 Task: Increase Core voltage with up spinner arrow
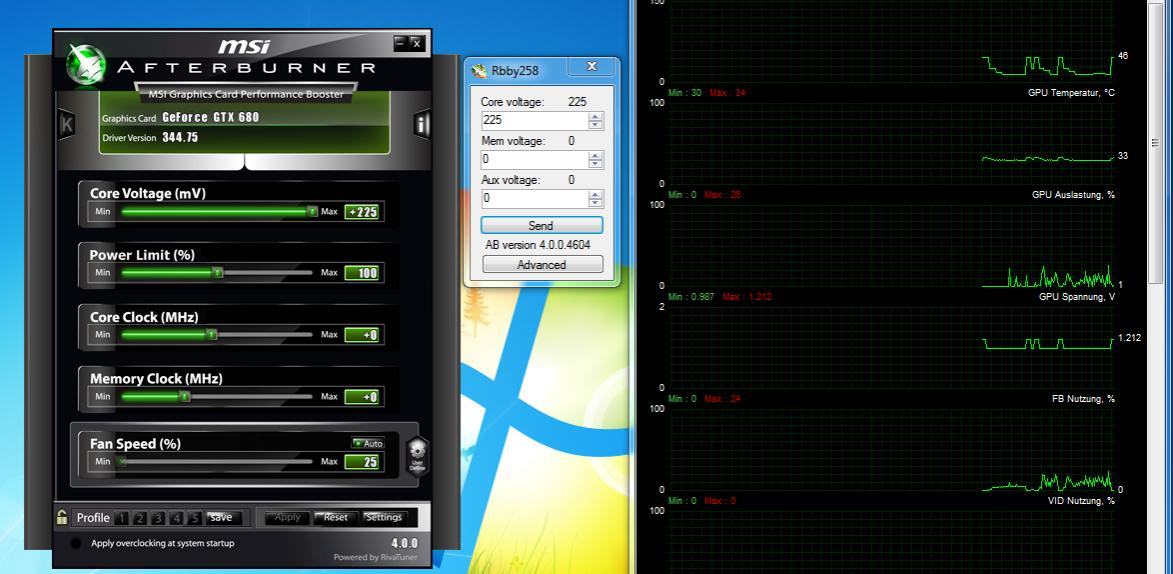point(595,117)
